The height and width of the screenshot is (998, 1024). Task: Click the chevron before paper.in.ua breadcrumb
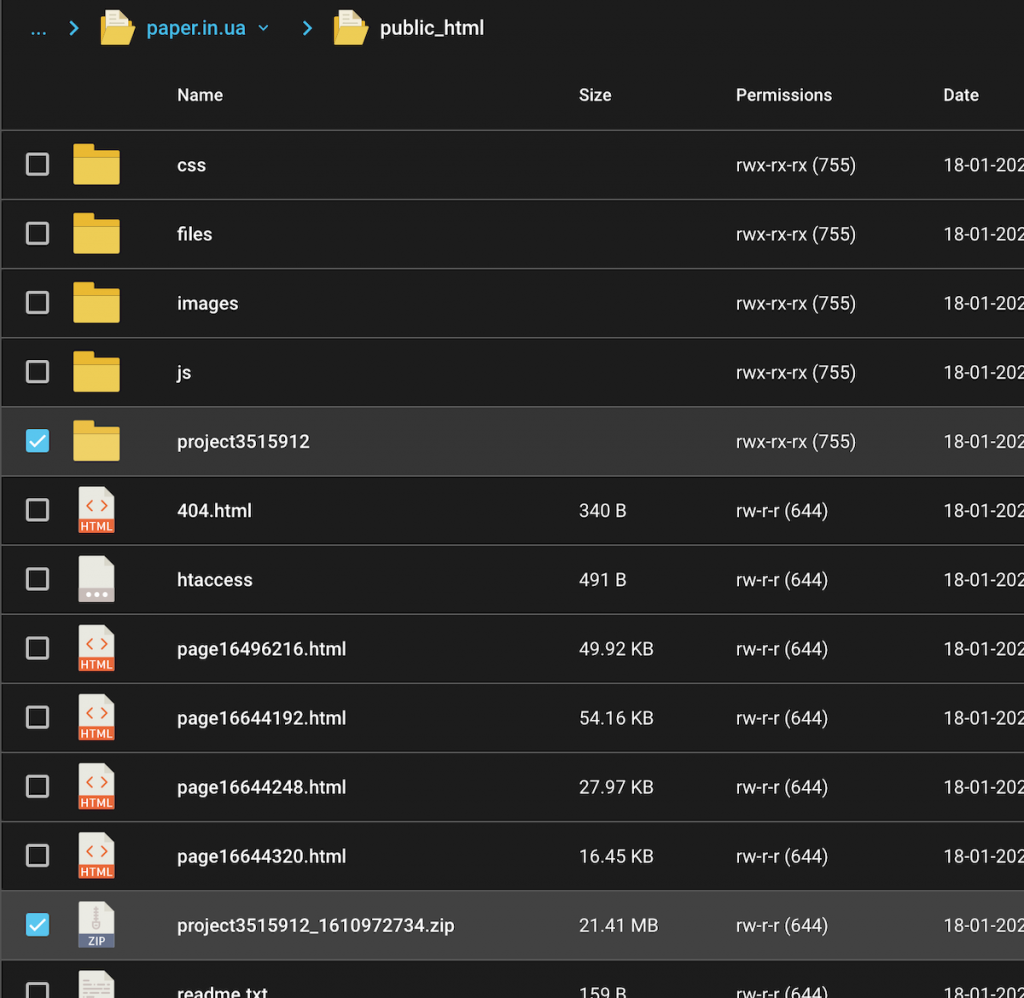(74, 28)
